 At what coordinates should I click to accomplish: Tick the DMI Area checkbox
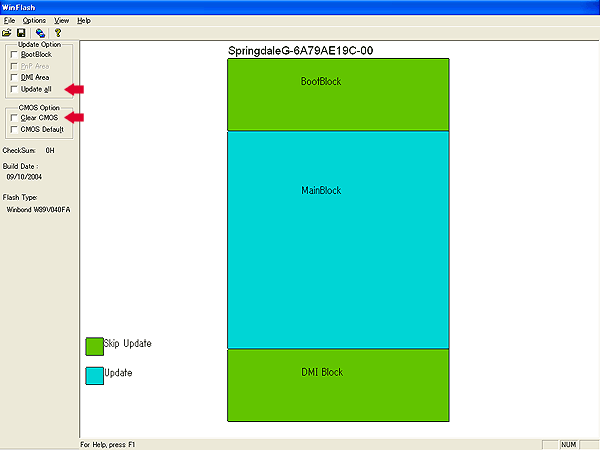[13, 77]
